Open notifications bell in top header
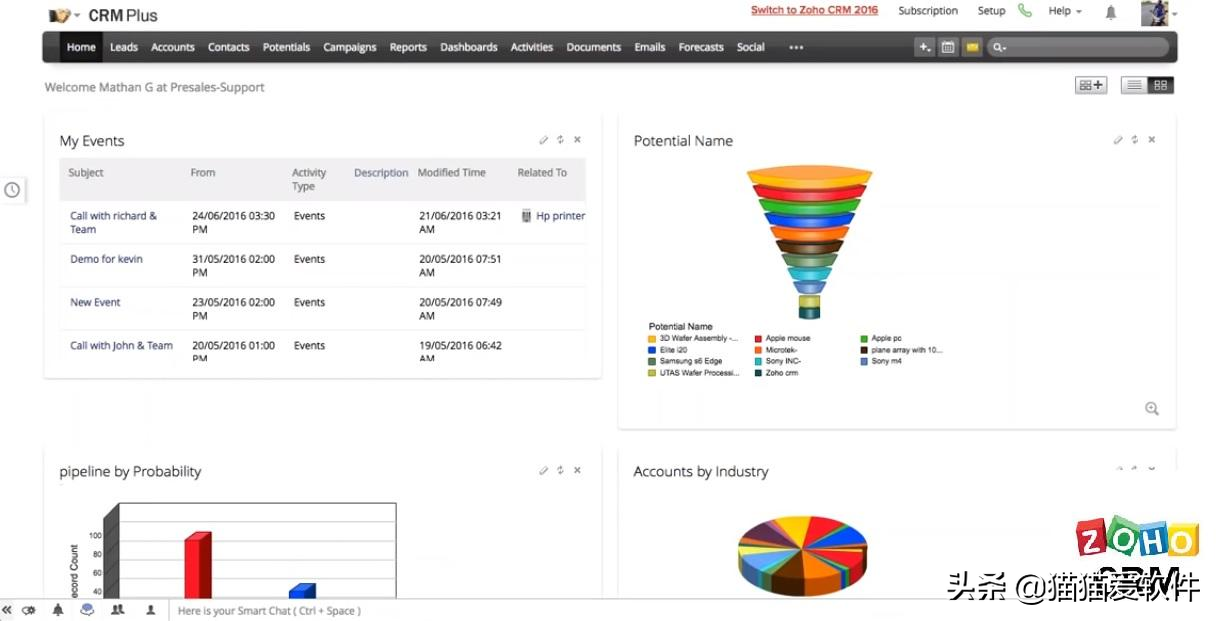1219x621 pixels. pyautogui.click(x=1111, y=12)
